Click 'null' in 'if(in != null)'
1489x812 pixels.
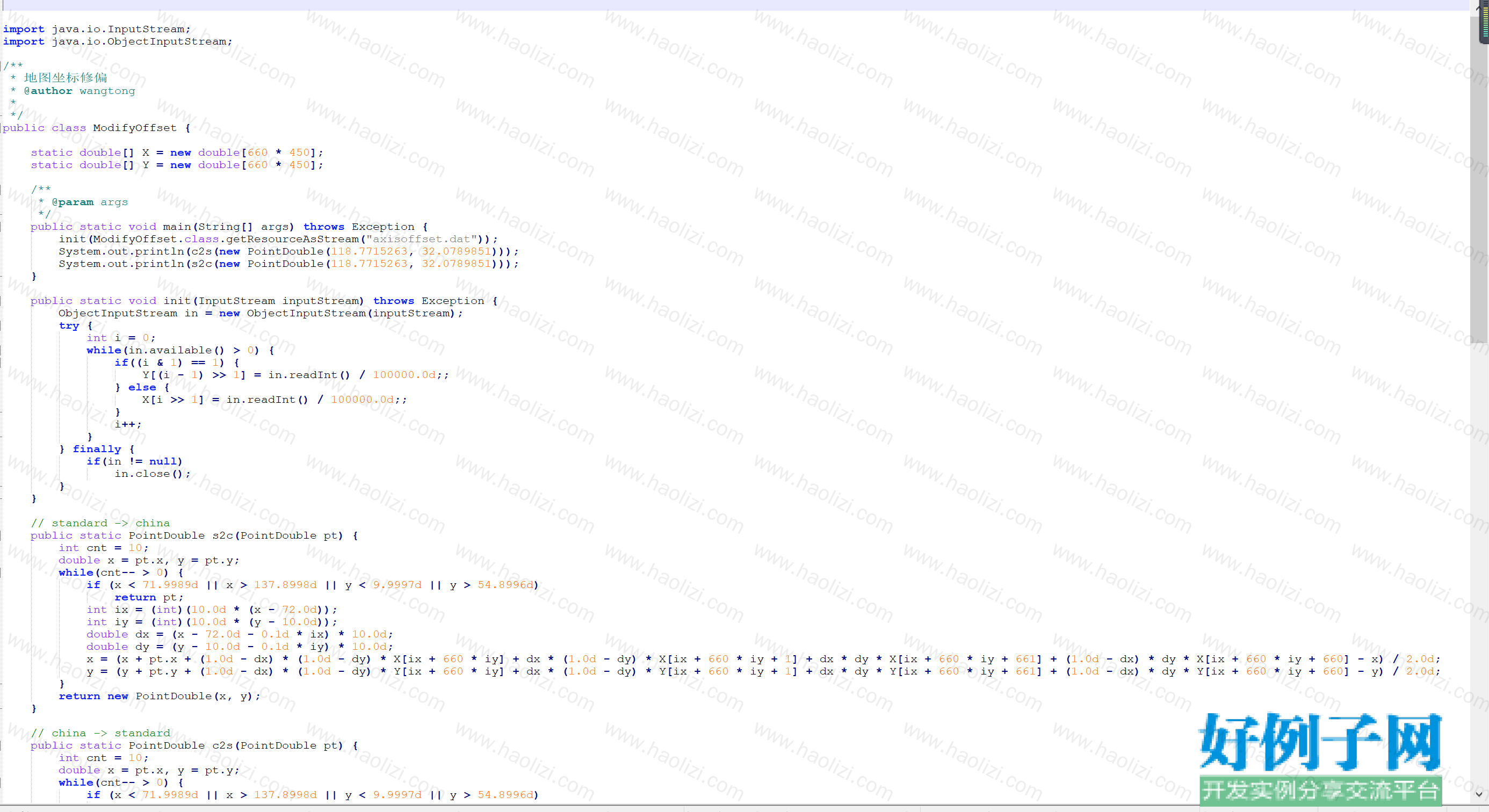(163, 461)
